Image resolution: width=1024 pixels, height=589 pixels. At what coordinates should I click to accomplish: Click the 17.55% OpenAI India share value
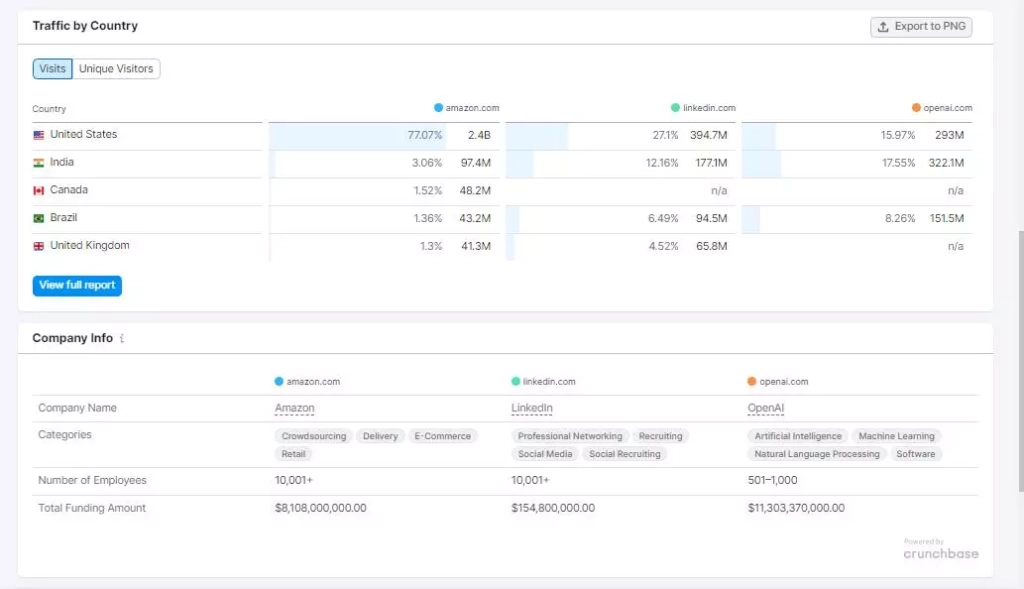pos(899,163)
